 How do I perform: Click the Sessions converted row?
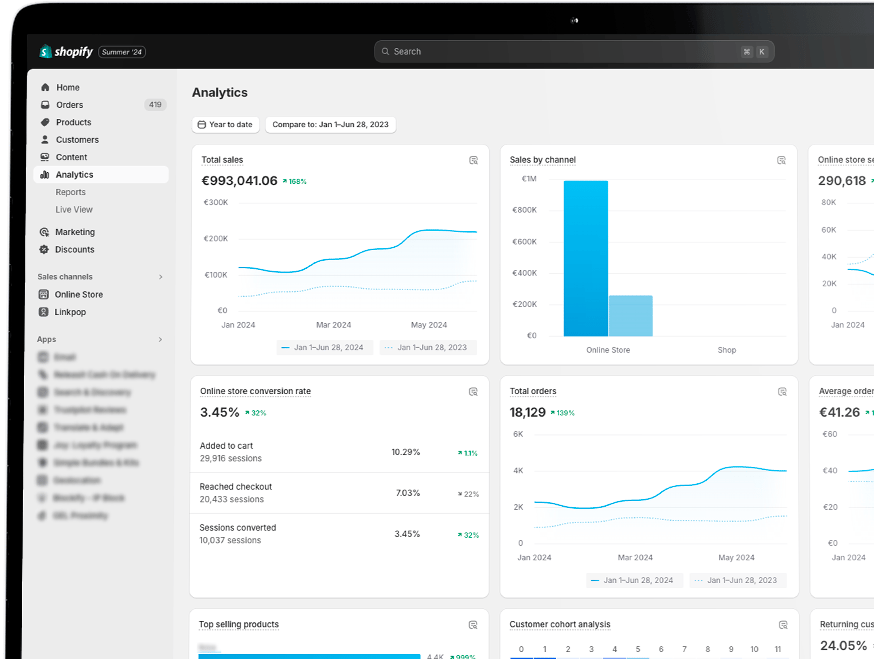tap(339, 534)
